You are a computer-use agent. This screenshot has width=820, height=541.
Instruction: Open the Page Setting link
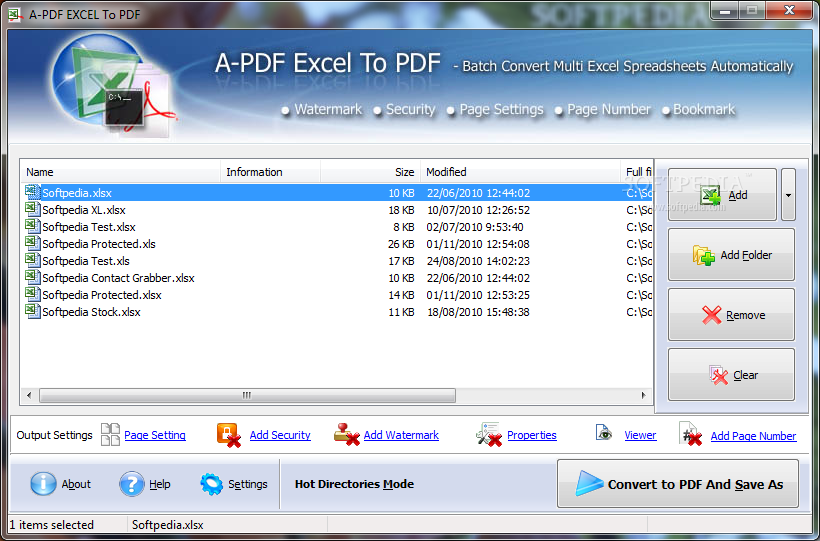point(155,435)
